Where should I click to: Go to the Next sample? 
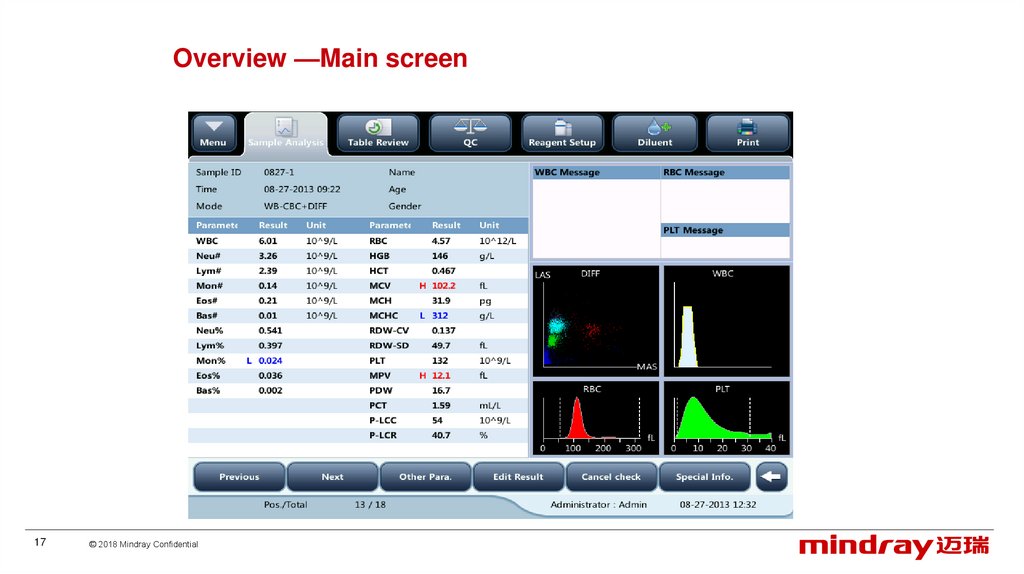(332, 477)
